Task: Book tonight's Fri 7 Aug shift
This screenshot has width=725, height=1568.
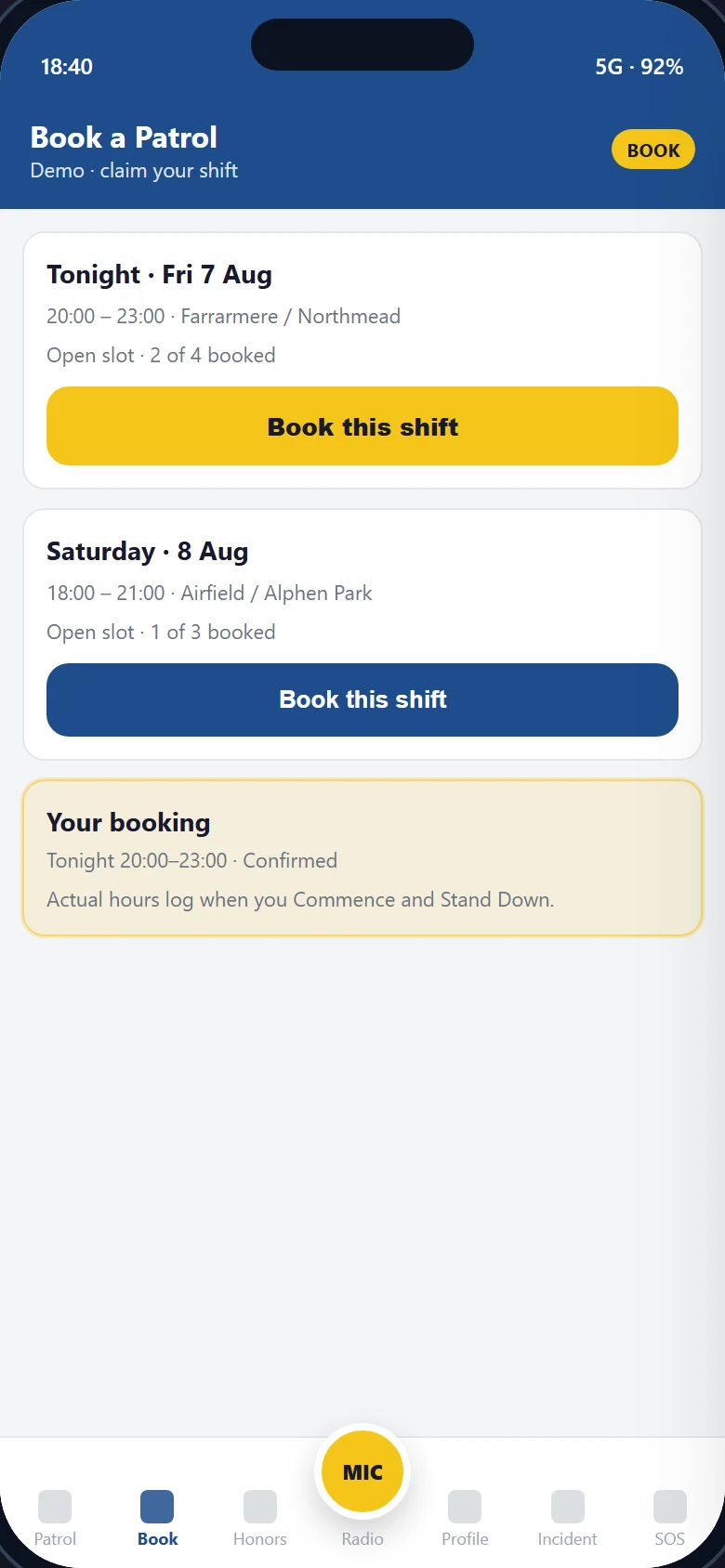Action: [362, 426]
